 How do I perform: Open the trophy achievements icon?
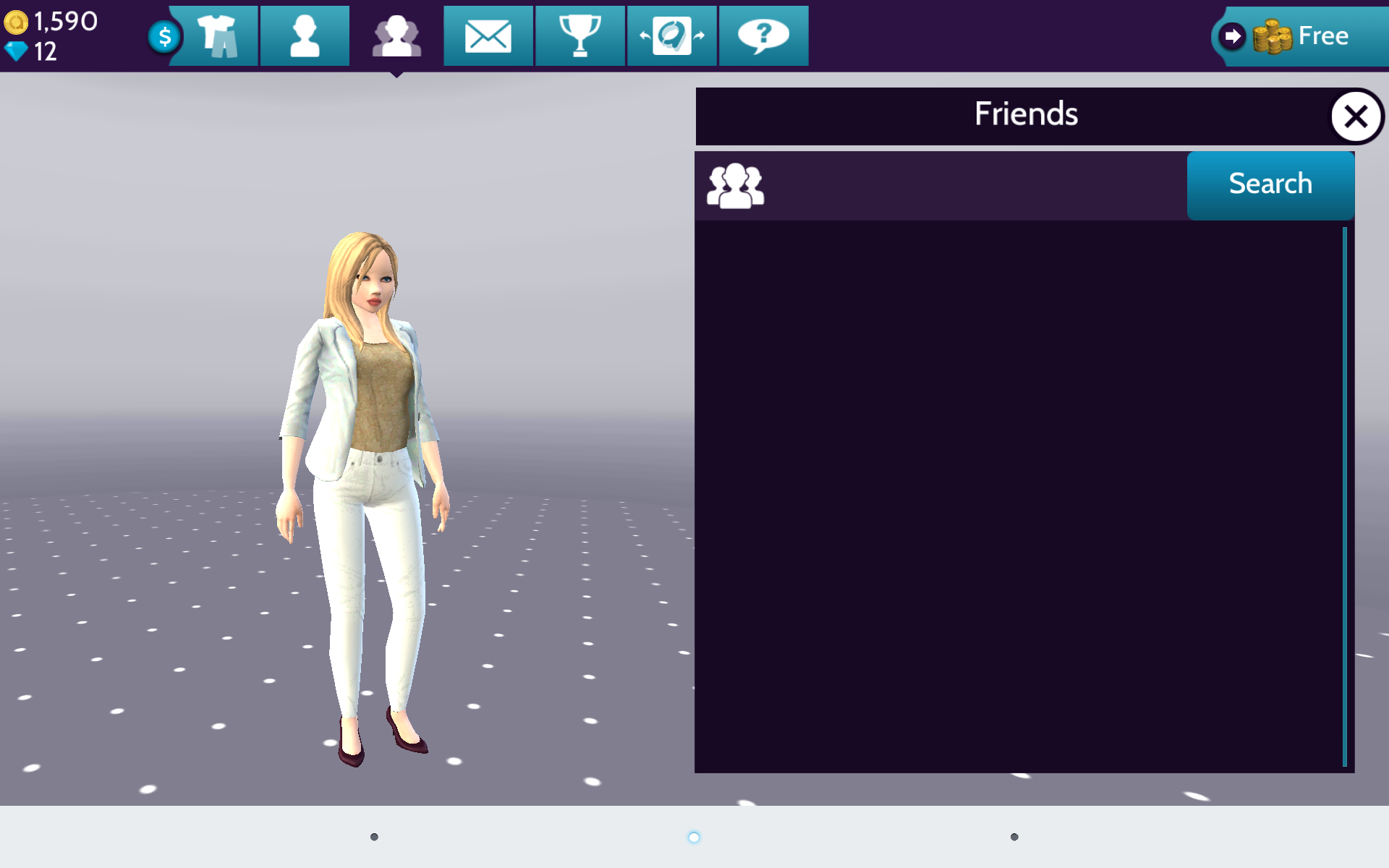click(x=580, y=36)
